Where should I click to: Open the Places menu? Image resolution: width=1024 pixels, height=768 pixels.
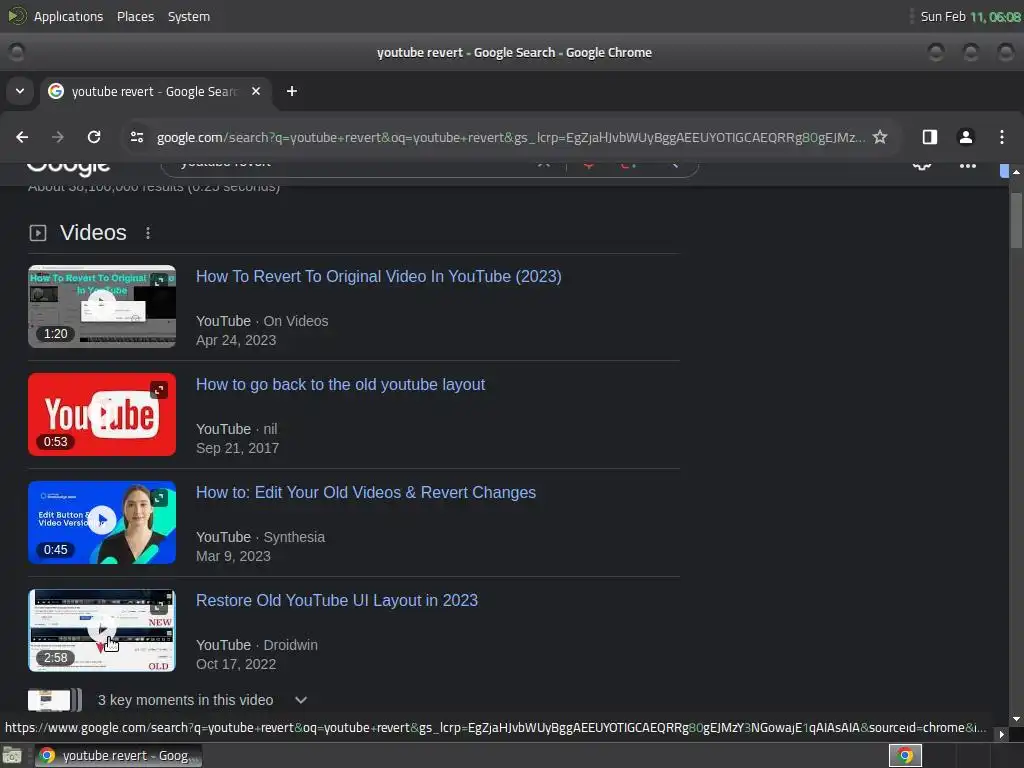click(x=135, y=16)
